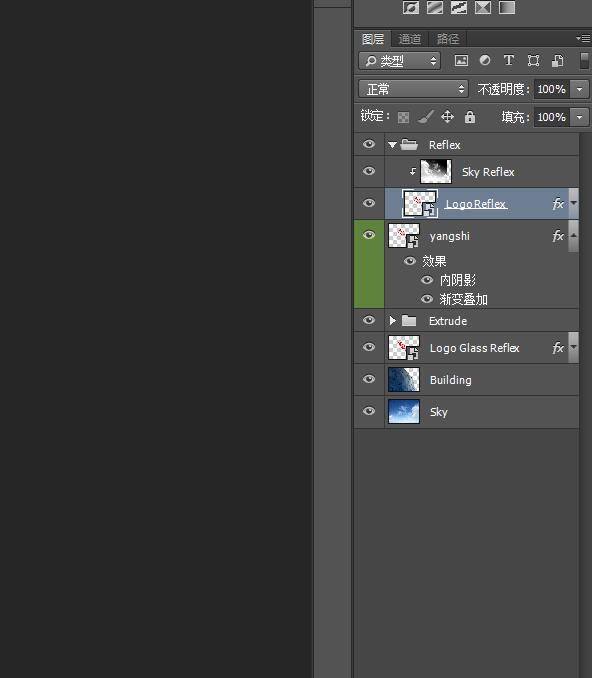The image size is (592, 678).
Task: Hide the LogoReflex layer
Action: [x=369, y=203]
